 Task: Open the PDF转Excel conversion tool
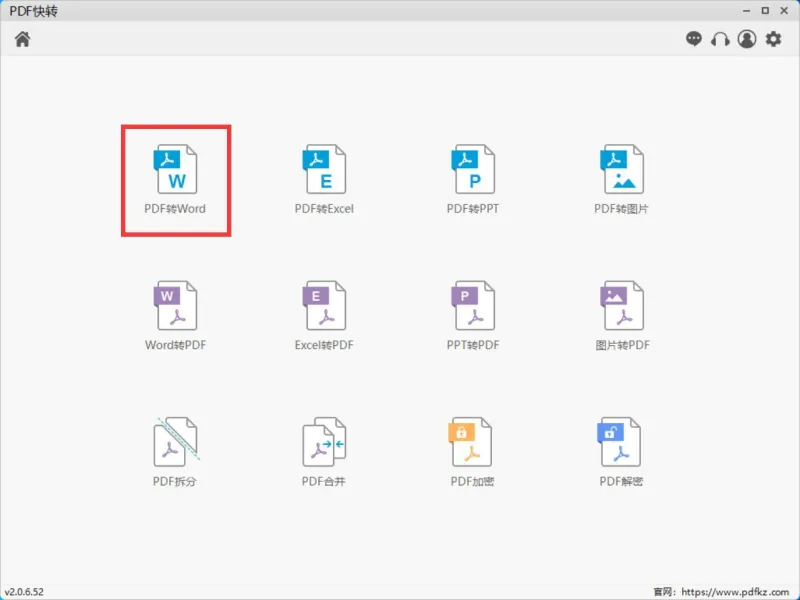click(324, 179)
